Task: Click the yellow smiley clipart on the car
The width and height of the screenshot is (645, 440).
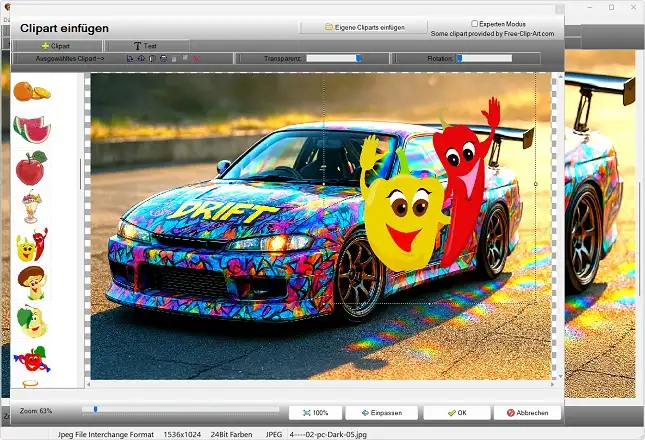Action: click(402, 215)
